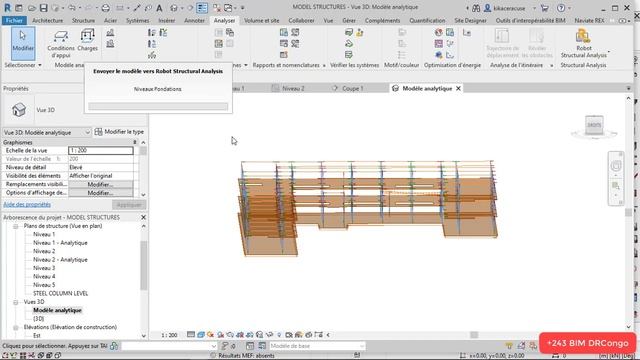This screenshot has height=360, width=640.
Task: Click the 1:200 scale in view control bar
Action: pyautogui.click(x=169, y=335)
